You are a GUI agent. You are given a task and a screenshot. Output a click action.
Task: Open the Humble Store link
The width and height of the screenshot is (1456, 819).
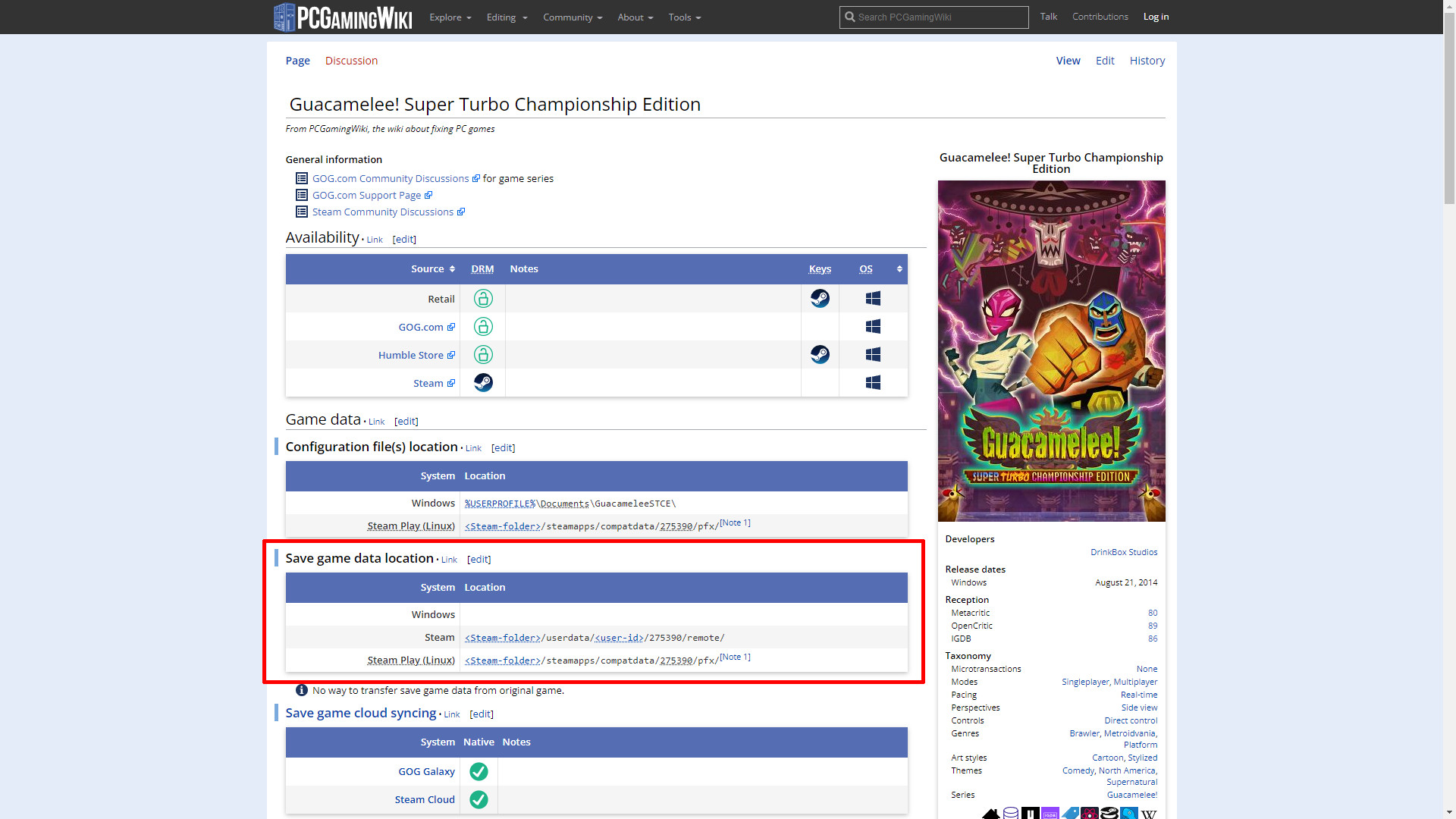411,355
